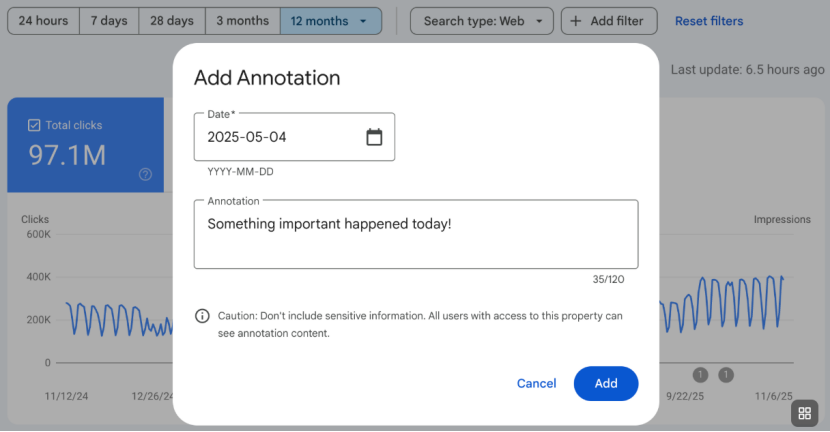The width and height of the screenshot is (830, 432).
Task: Toggle the Total clicks checkbox
Action: click(x=34, y=125)
